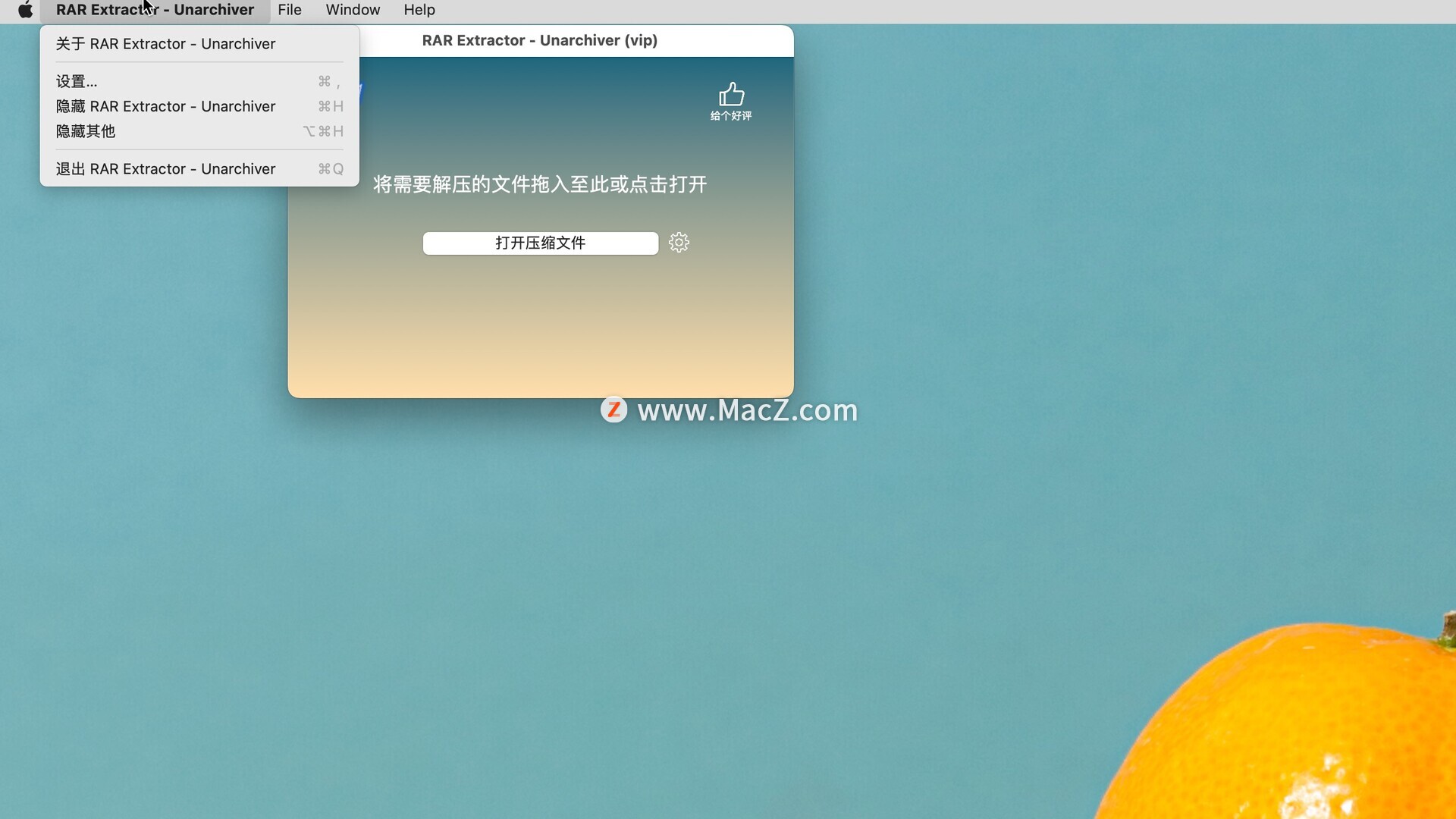Click the window title RAR Extractor - Unarchiver (vip)
Screen dimensions: 1456x819
[540, 41]
